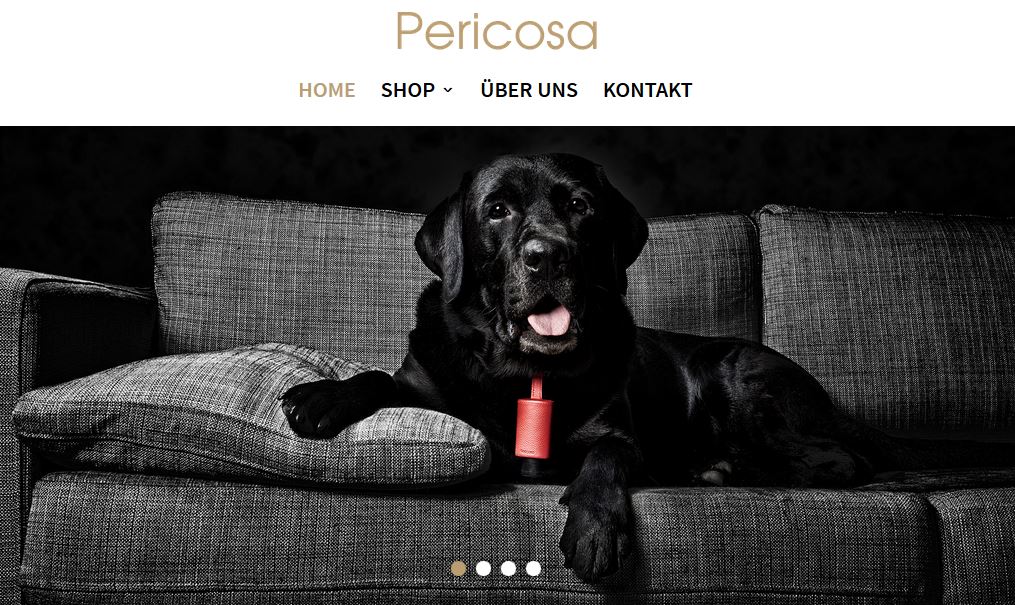Click the dog's pink tongue
This screenshot has height=605, width=1015.
click(x=549, y=321)
